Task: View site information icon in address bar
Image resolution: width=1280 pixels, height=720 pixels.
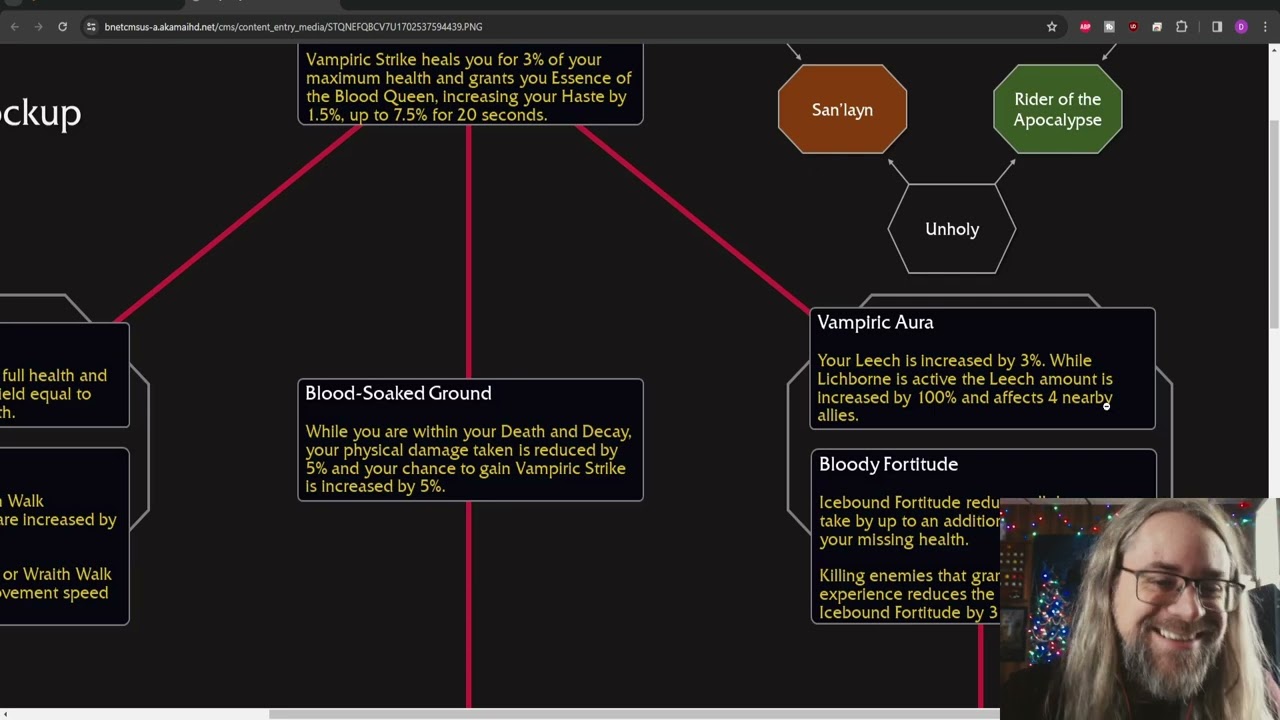Action: (91, 27)
